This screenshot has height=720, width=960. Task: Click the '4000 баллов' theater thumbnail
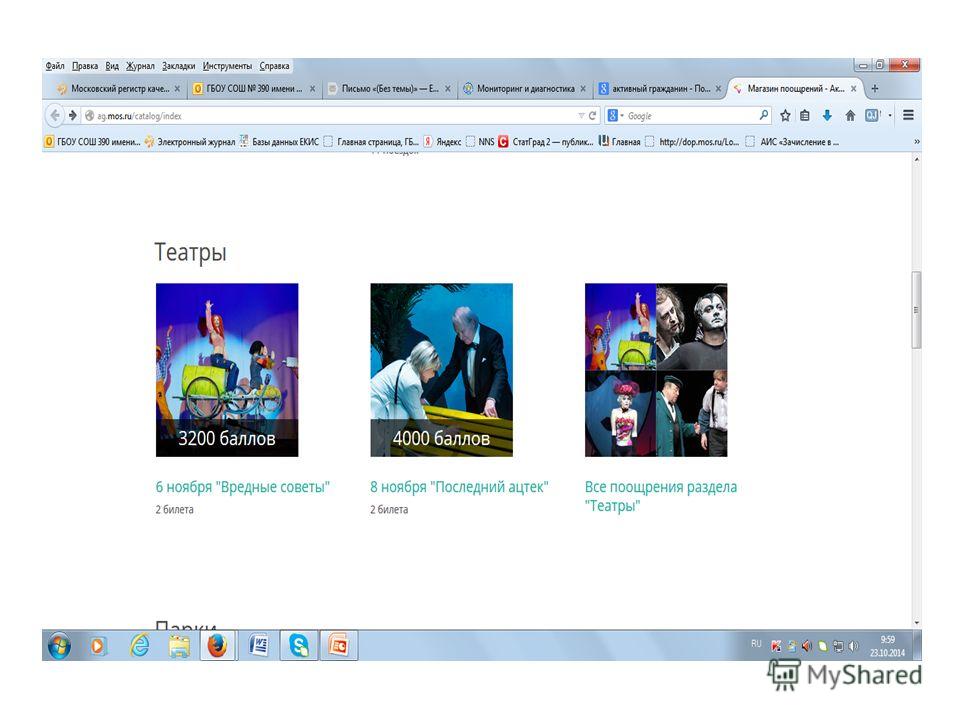(441, 370)
